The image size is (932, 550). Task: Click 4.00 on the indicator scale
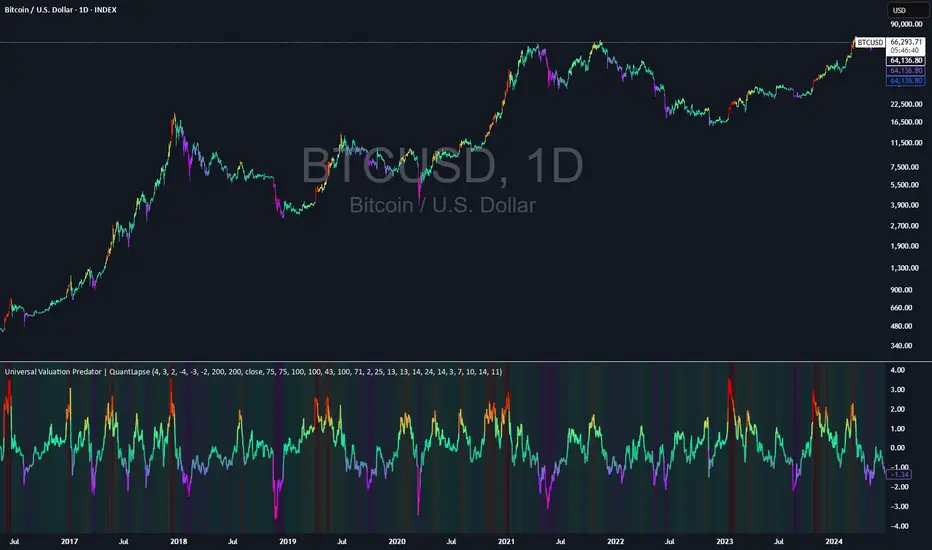tap(898, 370)
